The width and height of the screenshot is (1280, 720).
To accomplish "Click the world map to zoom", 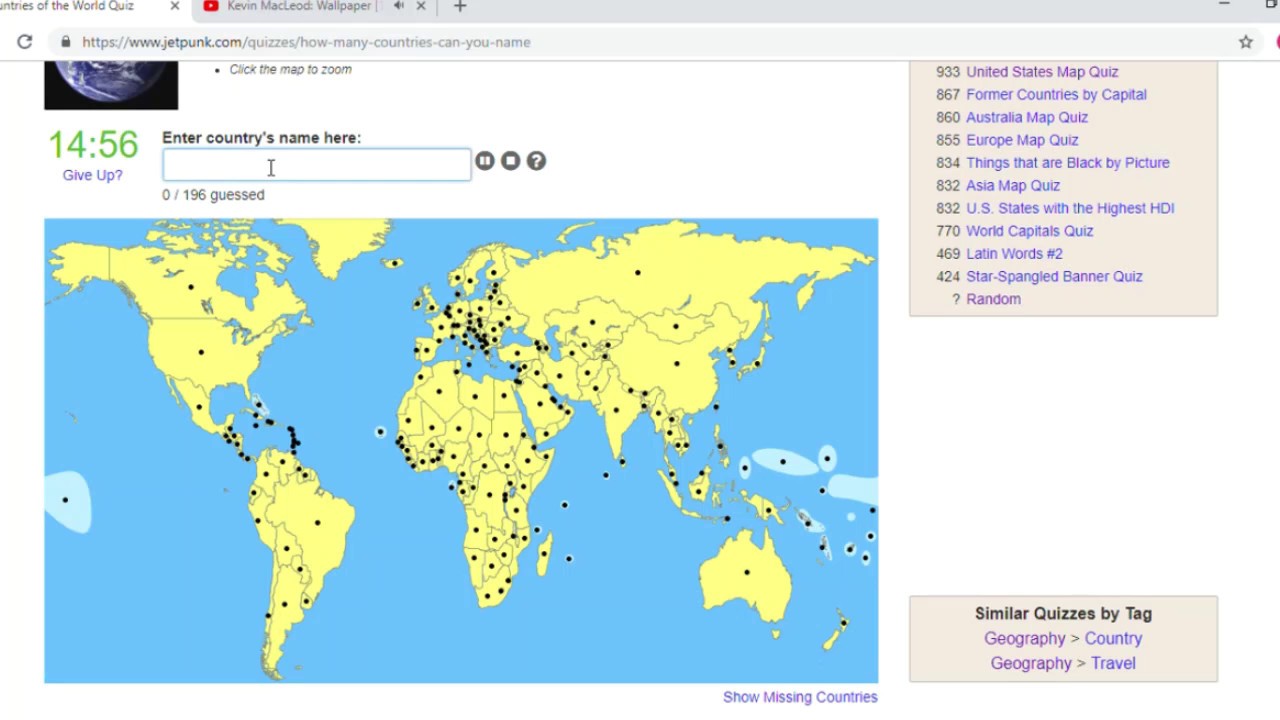I will point(461,450).
